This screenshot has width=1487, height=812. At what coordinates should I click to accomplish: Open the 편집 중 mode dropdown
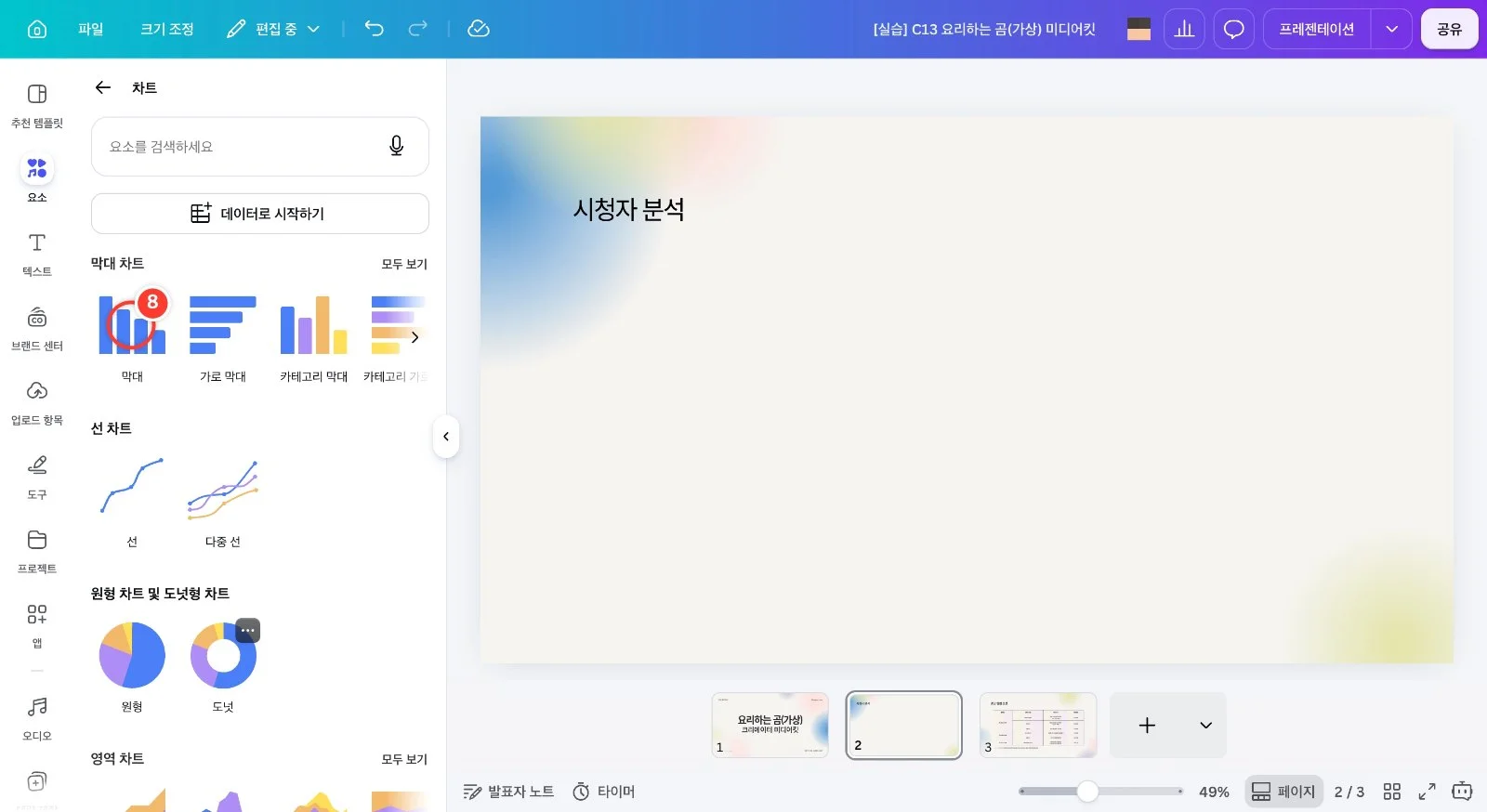point(273,29)
